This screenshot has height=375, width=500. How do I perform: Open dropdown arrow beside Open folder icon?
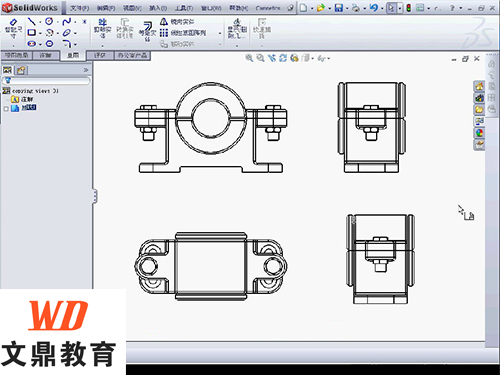330,8
